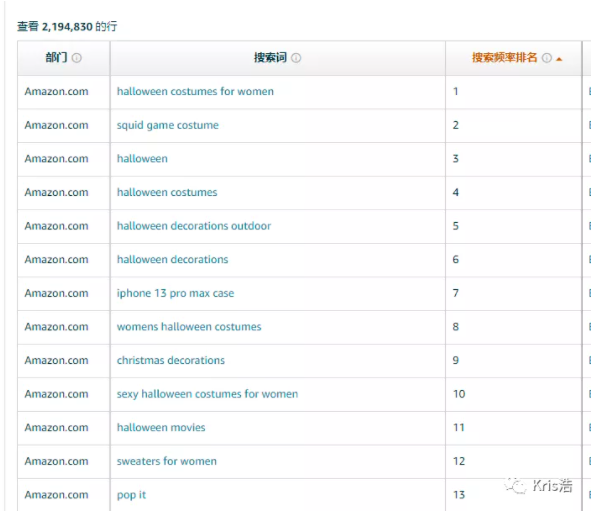Viewport: 598px width, 518px height.
Task: Click info icon next to 搜索频率排名 header
Action: pos(547,58)
